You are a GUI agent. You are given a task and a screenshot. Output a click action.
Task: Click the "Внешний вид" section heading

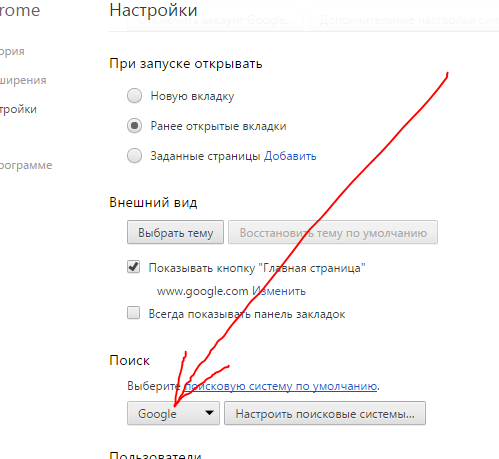coord(153,202)
